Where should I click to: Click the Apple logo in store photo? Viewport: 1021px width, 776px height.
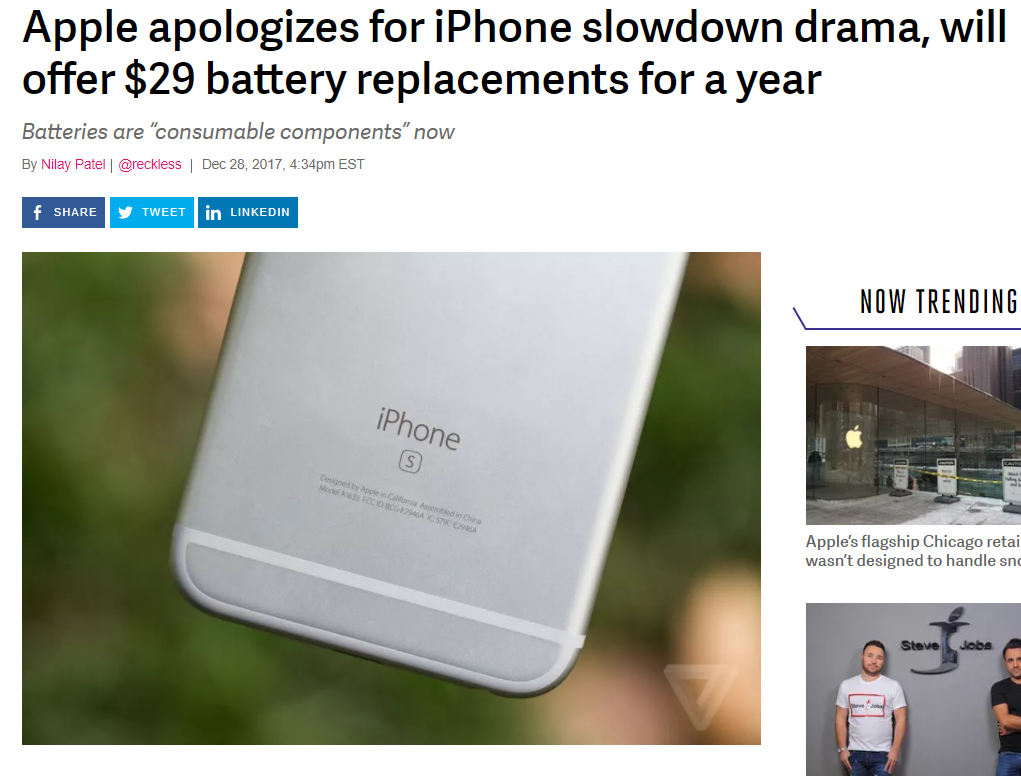click(x=854, y=437)
